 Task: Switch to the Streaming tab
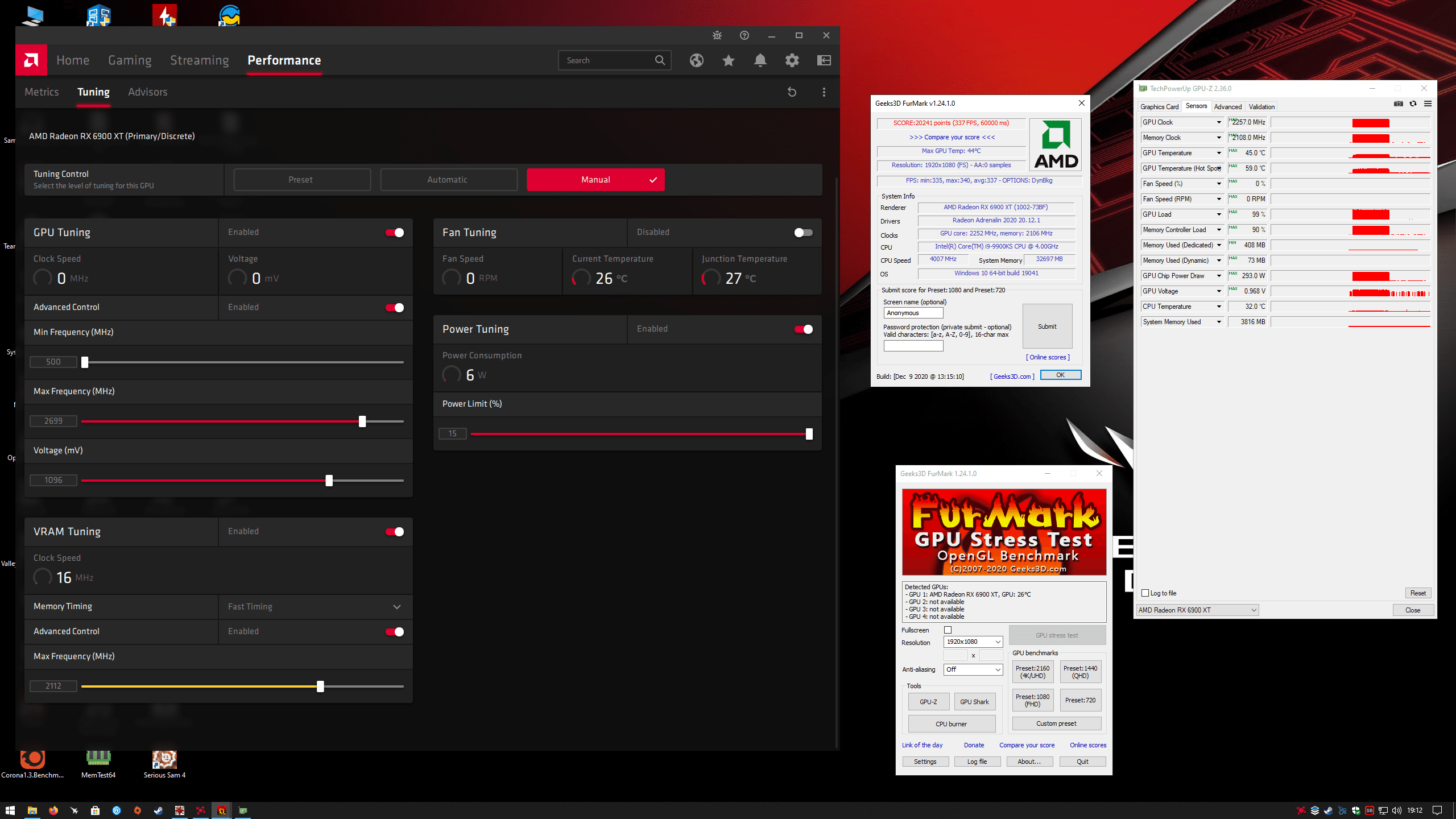pyautogui.click(x=200, y=60)
